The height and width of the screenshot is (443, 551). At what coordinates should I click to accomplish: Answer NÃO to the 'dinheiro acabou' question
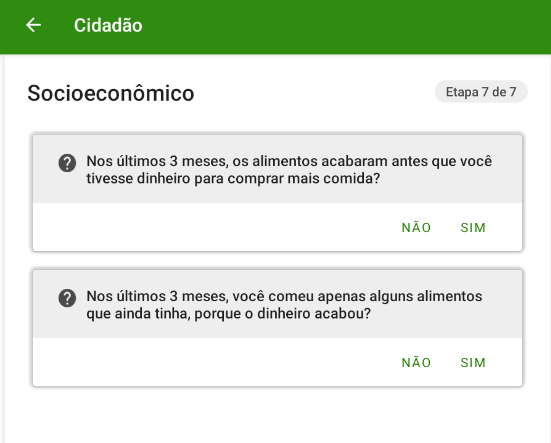point(416,363)
